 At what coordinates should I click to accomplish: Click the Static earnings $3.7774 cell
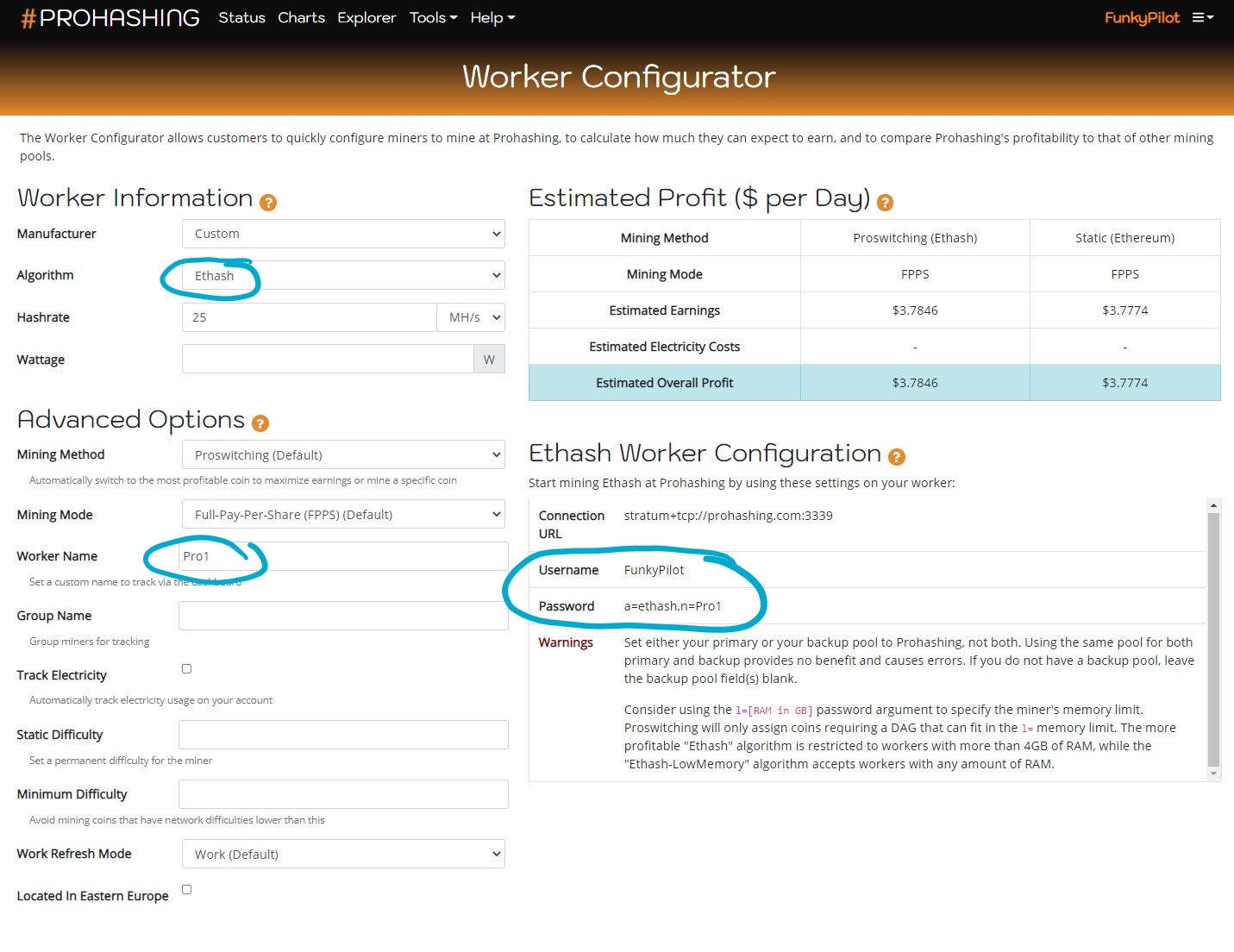tap(1124, 310)
